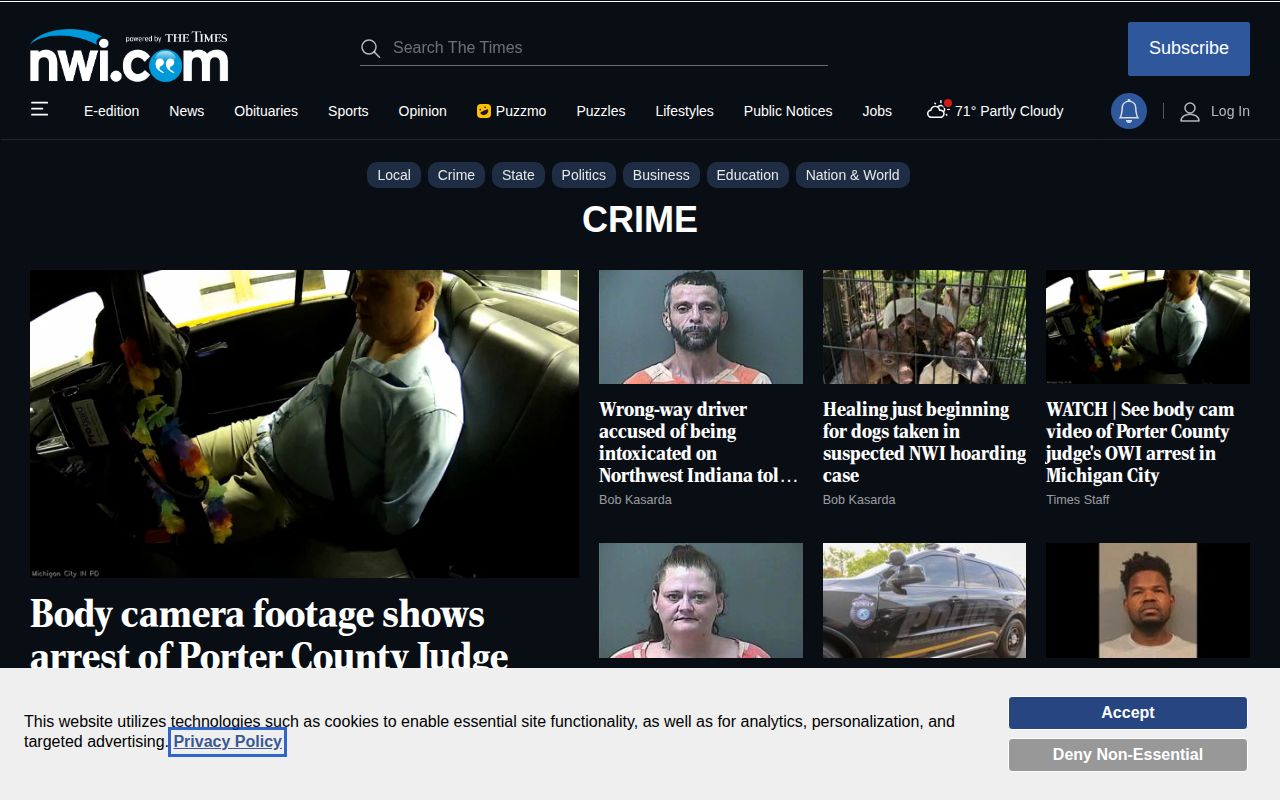The height and width of the screenshot is (800, 1280).
Task: Select the Business category tab
Action: [x=661, y=175]
